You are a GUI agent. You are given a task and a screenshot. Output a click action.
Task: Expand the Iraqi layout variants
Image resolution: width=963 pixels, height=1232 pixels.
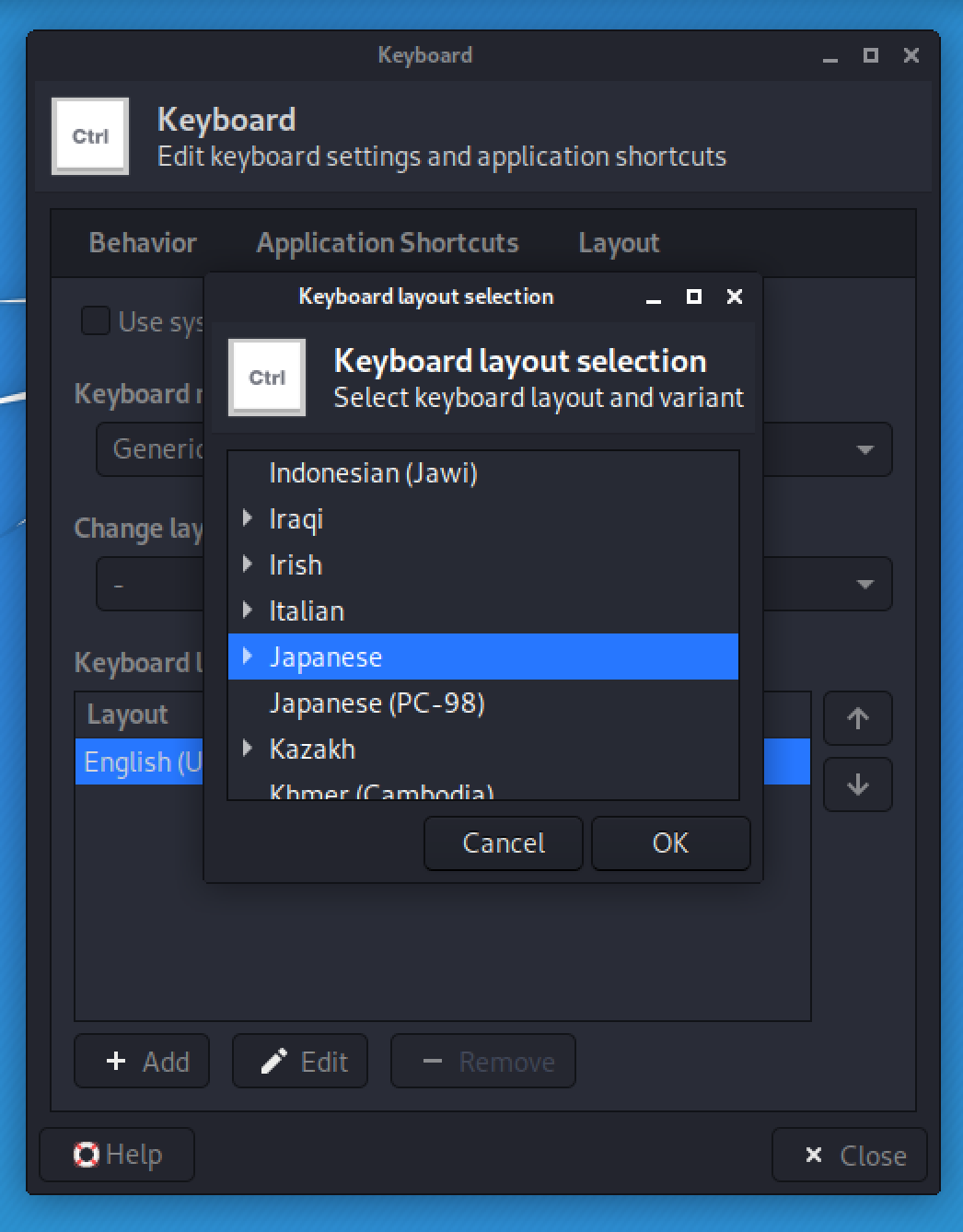247,518
